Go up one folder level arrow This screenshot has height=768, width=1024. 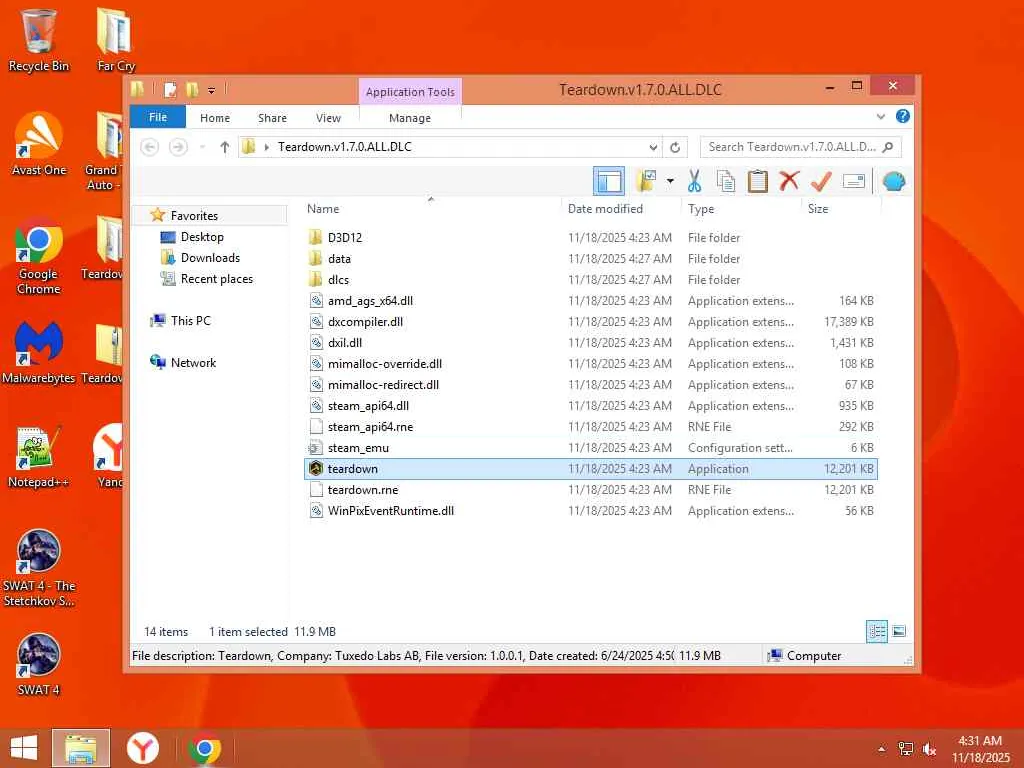click(225, 148)
